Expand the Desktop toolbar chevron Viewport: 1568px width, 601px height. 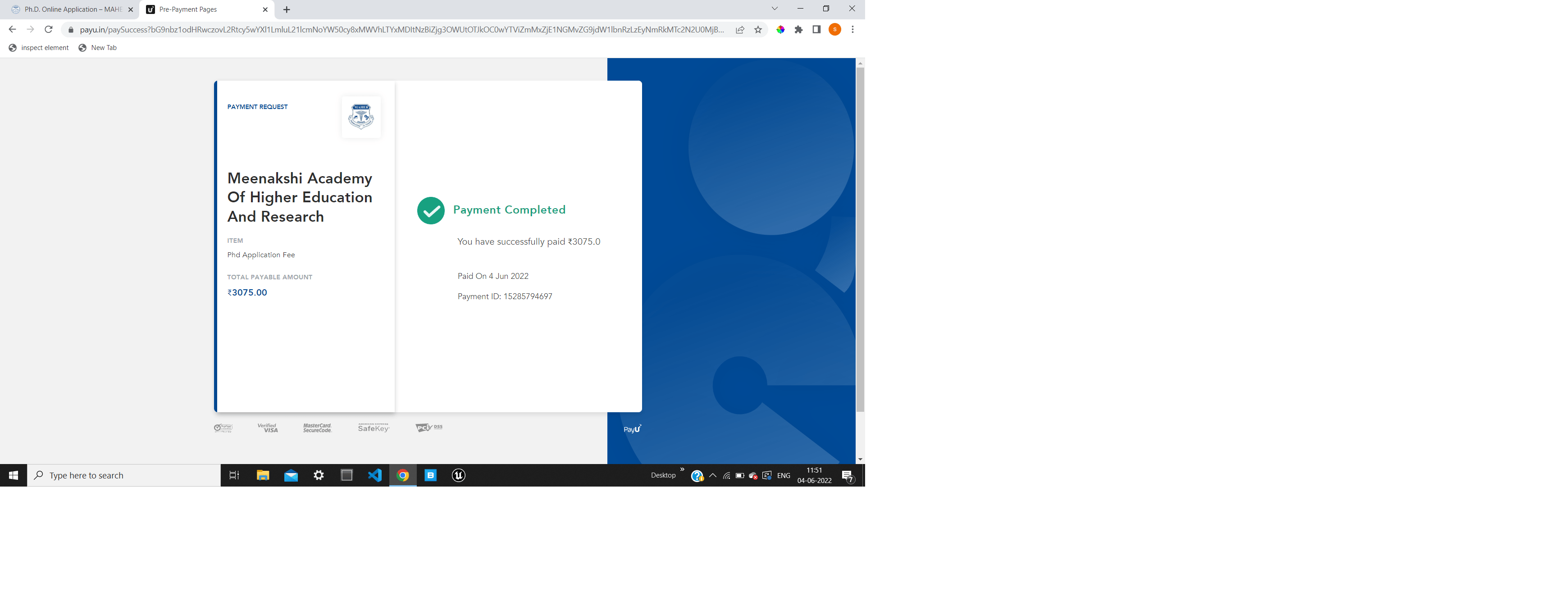pos(682,469)
